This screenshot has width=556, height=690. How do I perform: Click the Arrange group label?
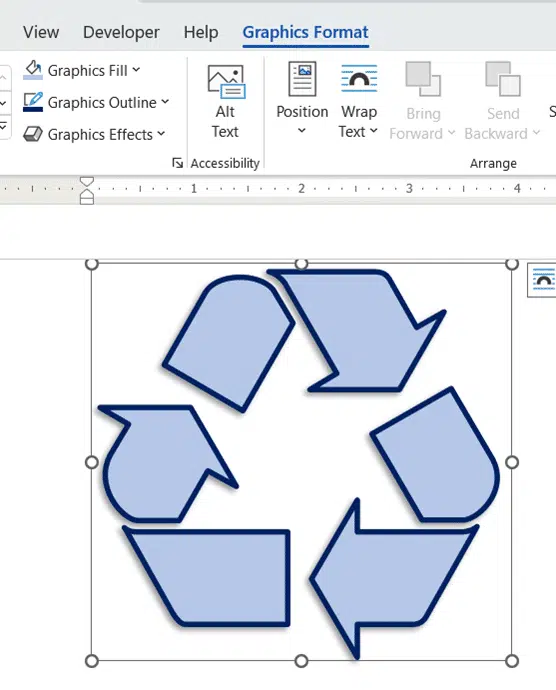pos(493,164)
